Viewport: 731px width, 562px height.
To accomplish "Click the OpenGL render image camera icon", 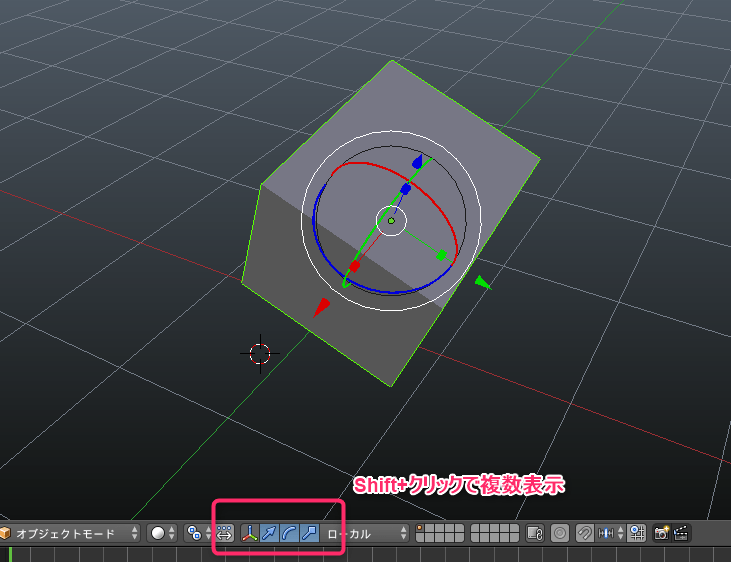I will click(x=661, y=534).
